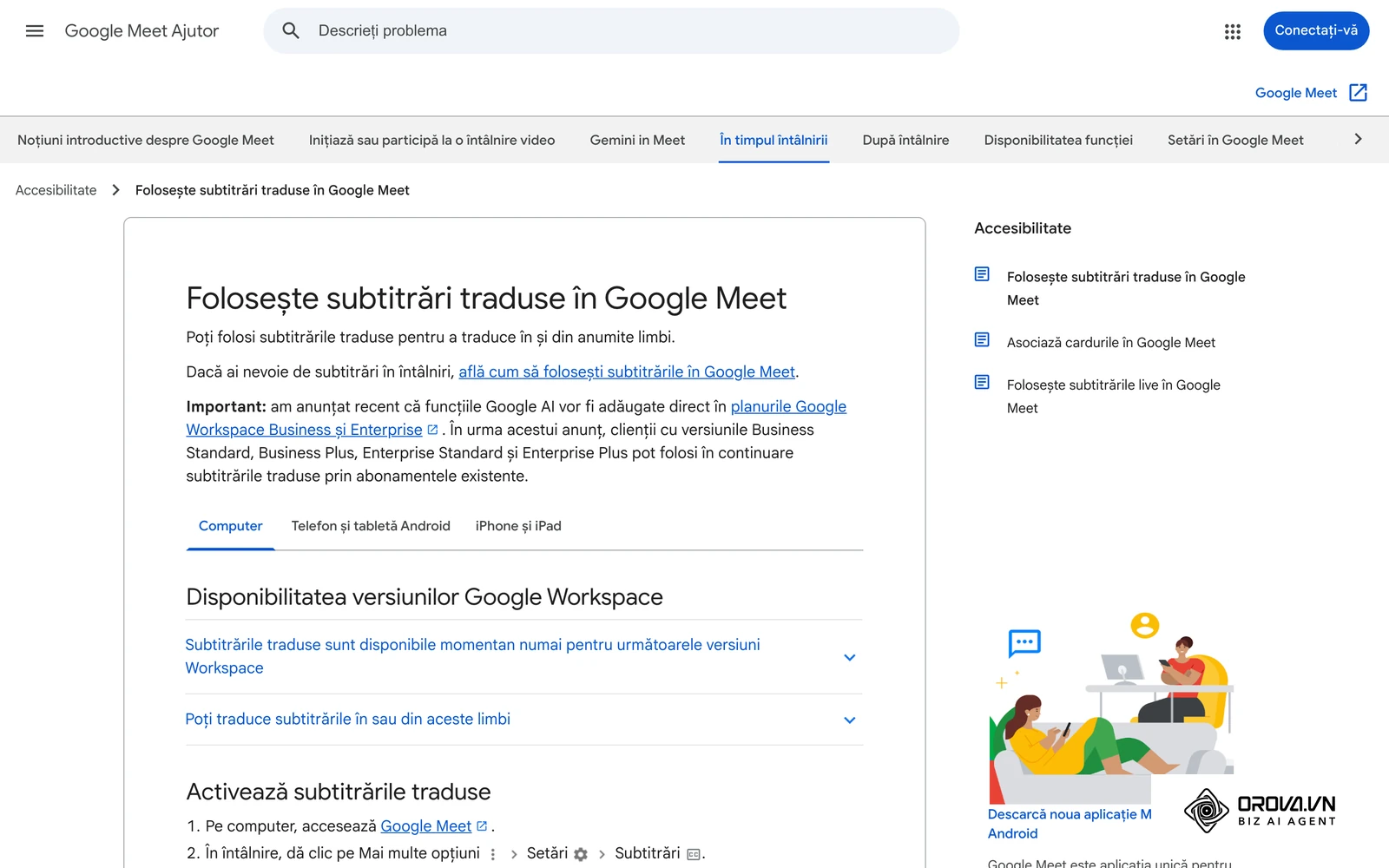Click article icon beside Folosește subtitrările live
The width and height of the screenshot is (1389, 868).
982,382
